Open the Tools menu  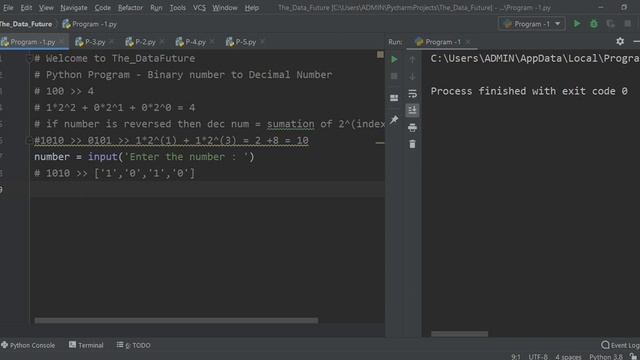[x=178, y=8]
